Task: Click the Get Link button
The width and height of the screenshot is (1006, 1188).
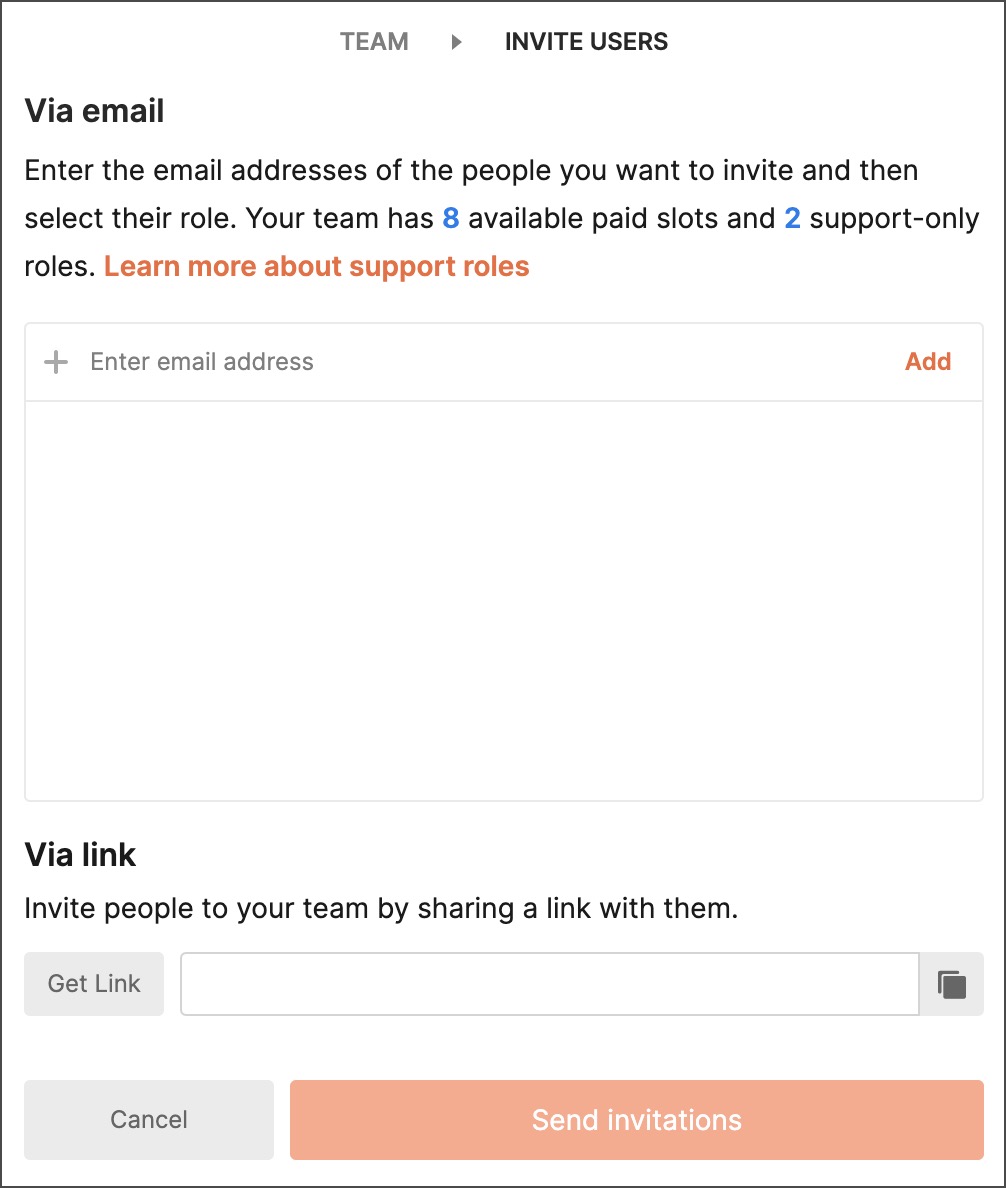Action: click(94, 984)
